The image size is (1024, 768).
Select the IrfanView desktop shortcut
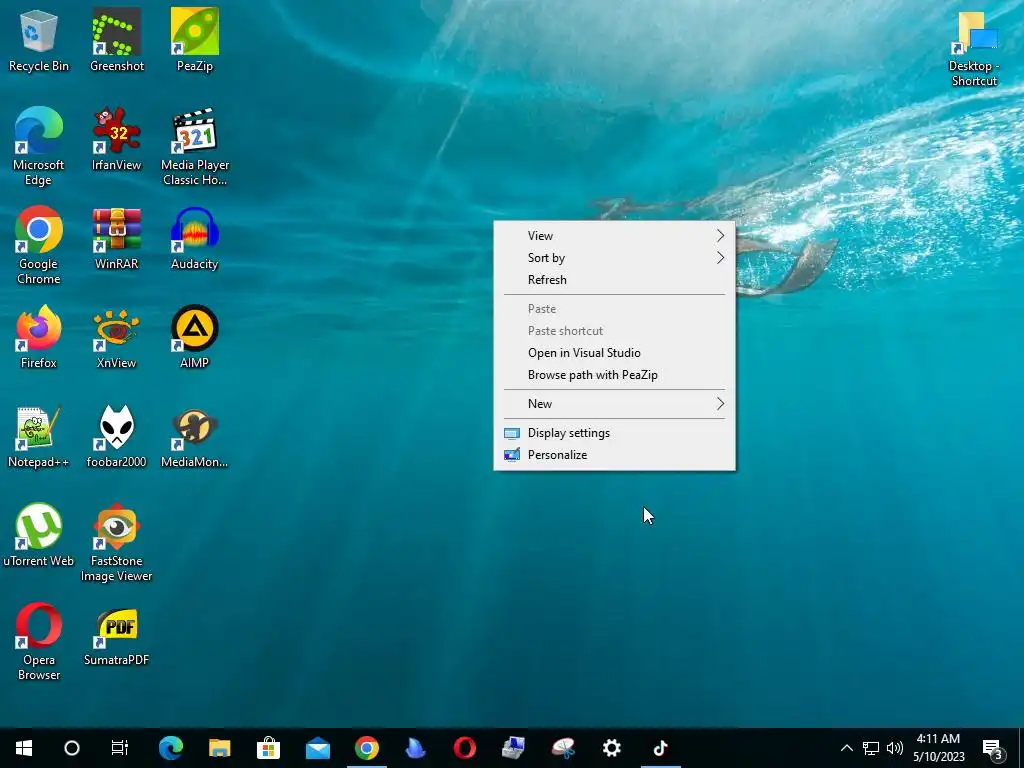116,140
